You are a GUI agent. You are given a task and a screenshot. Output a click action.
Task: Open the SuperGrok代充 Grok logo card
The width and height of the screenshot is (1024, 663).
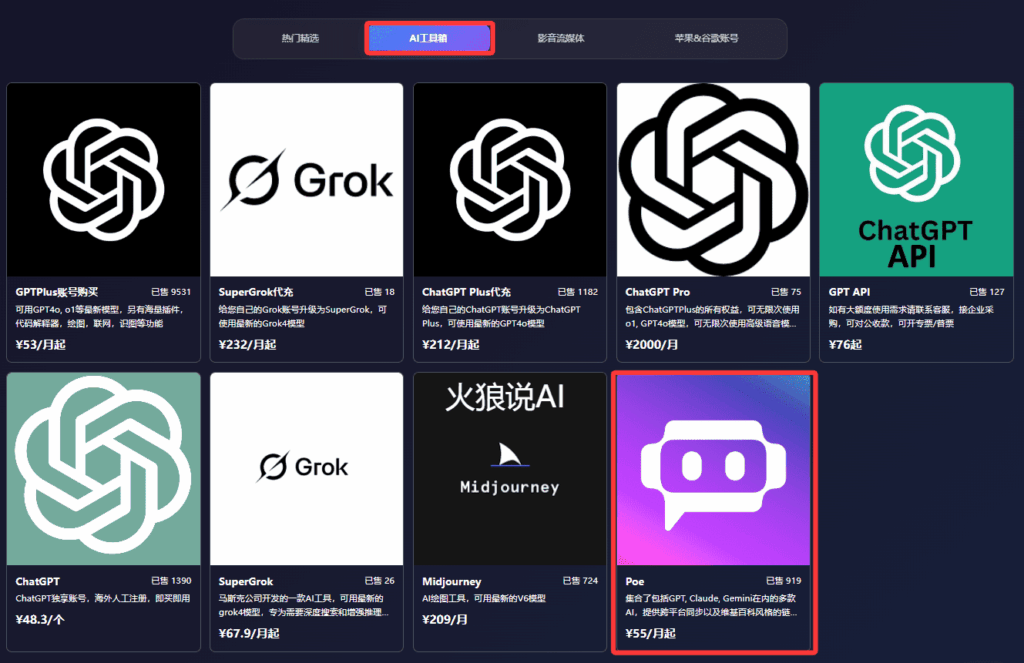coord(306,179)
